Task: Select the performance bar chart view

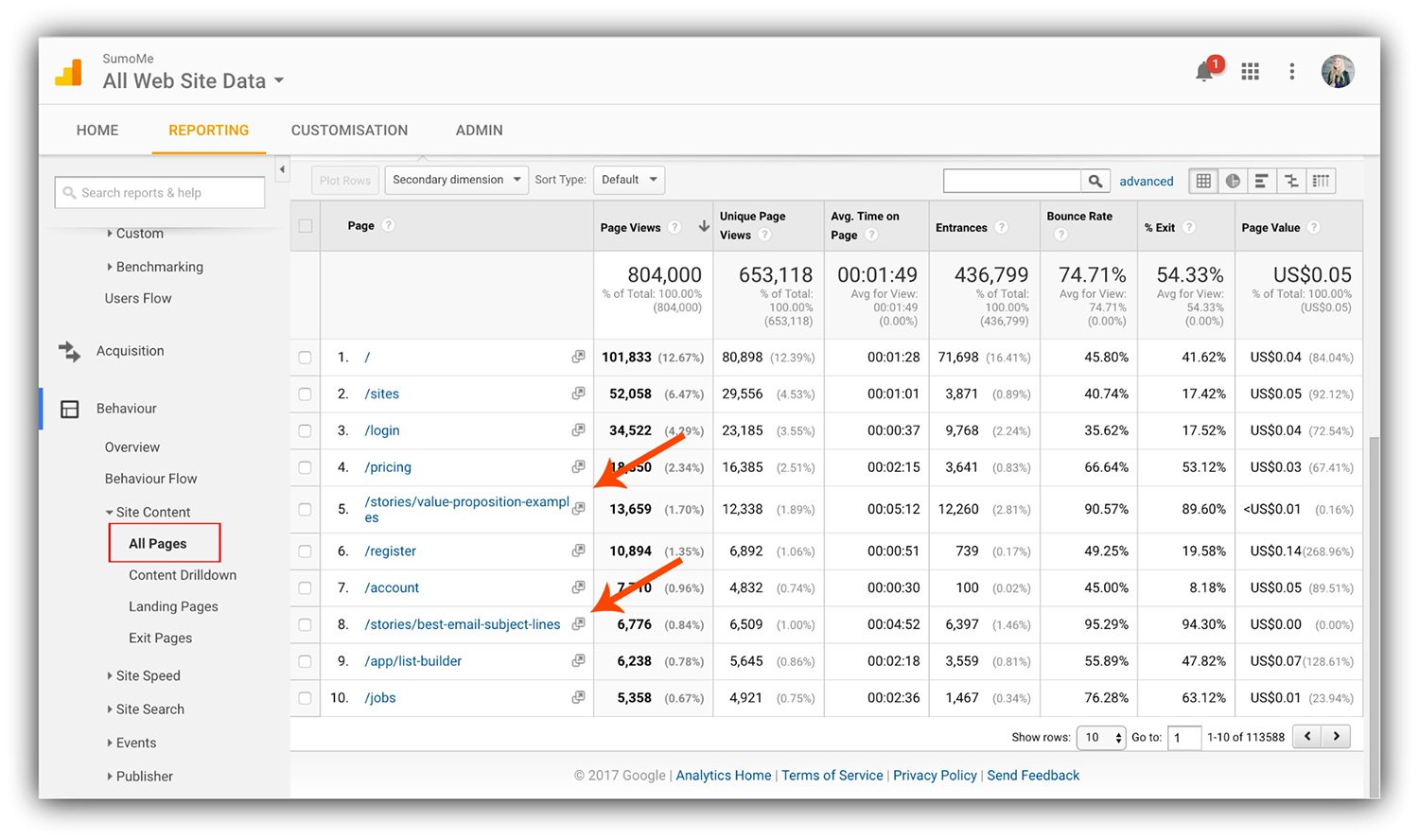Action: 1262,180
